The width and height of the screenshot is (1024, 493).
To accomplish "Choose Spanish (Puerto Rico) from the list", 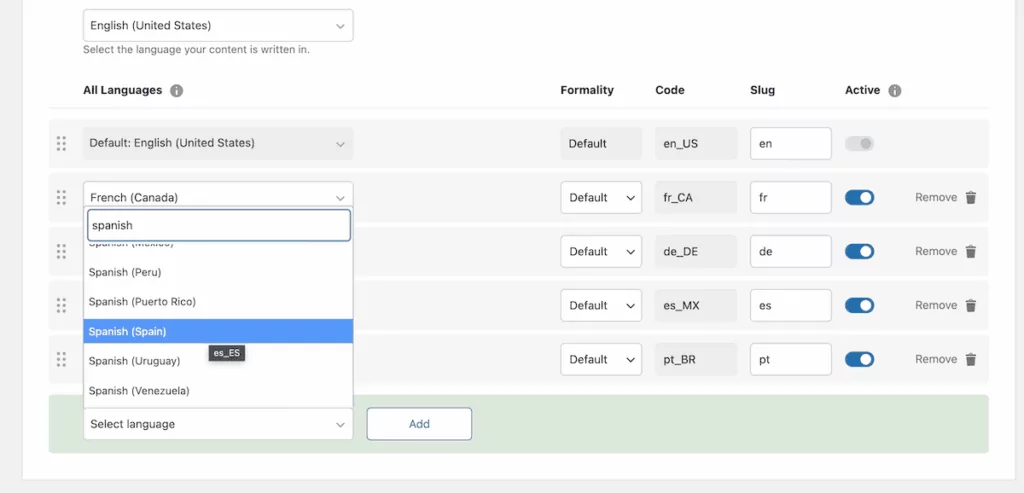I will (x=218, y=302).
